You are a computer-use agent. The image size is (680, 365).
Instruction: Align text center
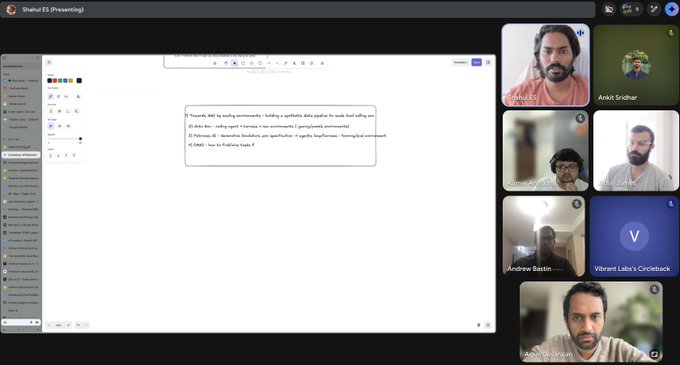(x=59, y=126)
